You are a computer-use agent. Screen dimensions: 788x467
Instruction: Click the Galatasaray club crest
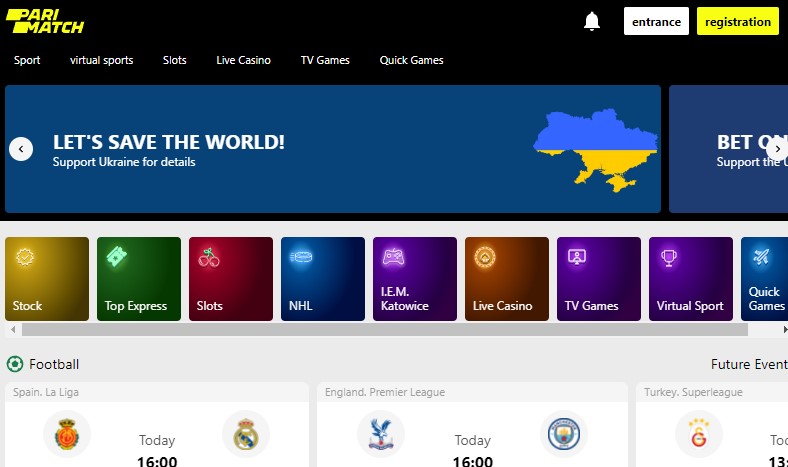pyautogui.click(x=699, y=434)
